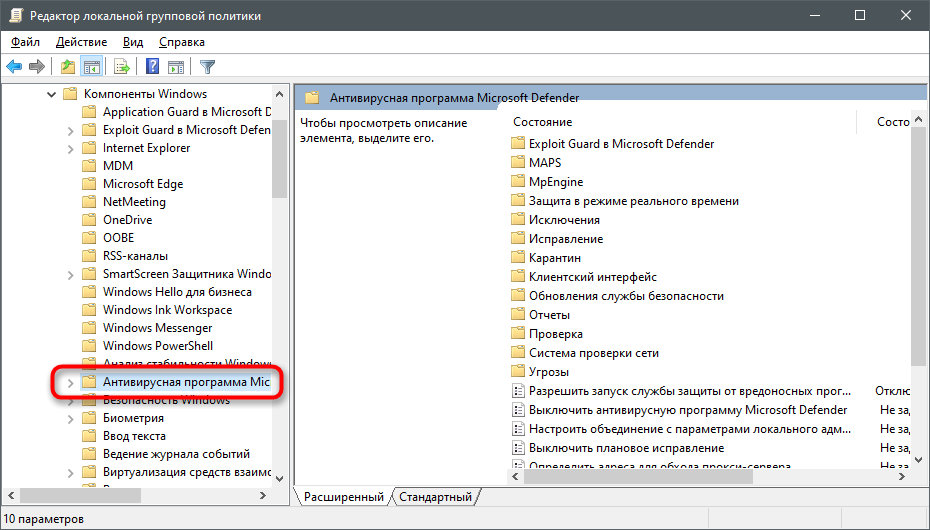
Task: Select Защита в режиме реального времени folder
Action: [625, 201]
